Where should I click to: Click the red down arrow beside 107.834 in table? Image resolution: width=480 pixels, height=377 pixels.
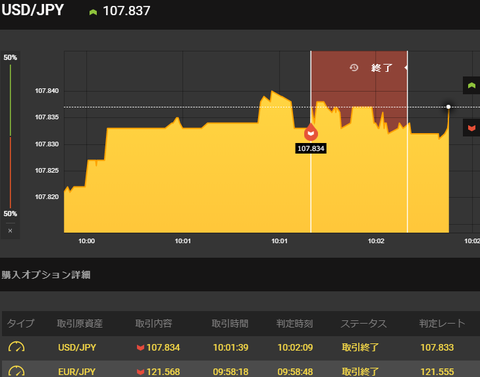point(140,348)
